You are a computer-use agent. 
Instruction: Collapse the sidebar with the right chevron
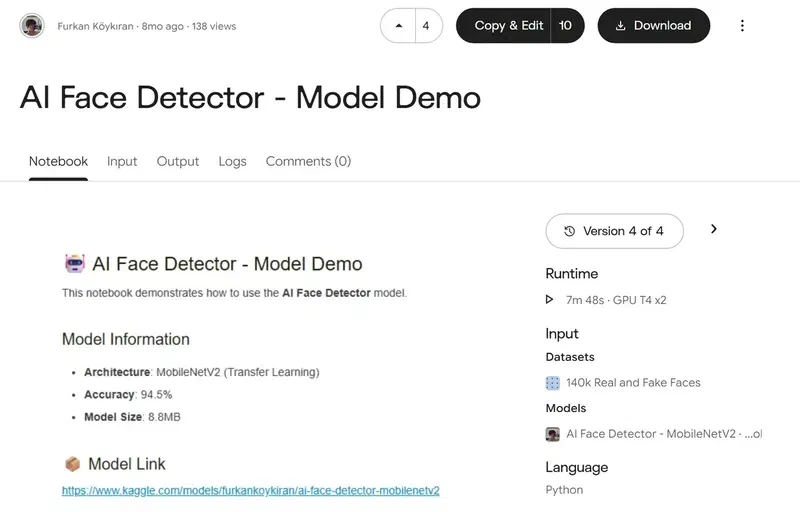coord(714,229)
